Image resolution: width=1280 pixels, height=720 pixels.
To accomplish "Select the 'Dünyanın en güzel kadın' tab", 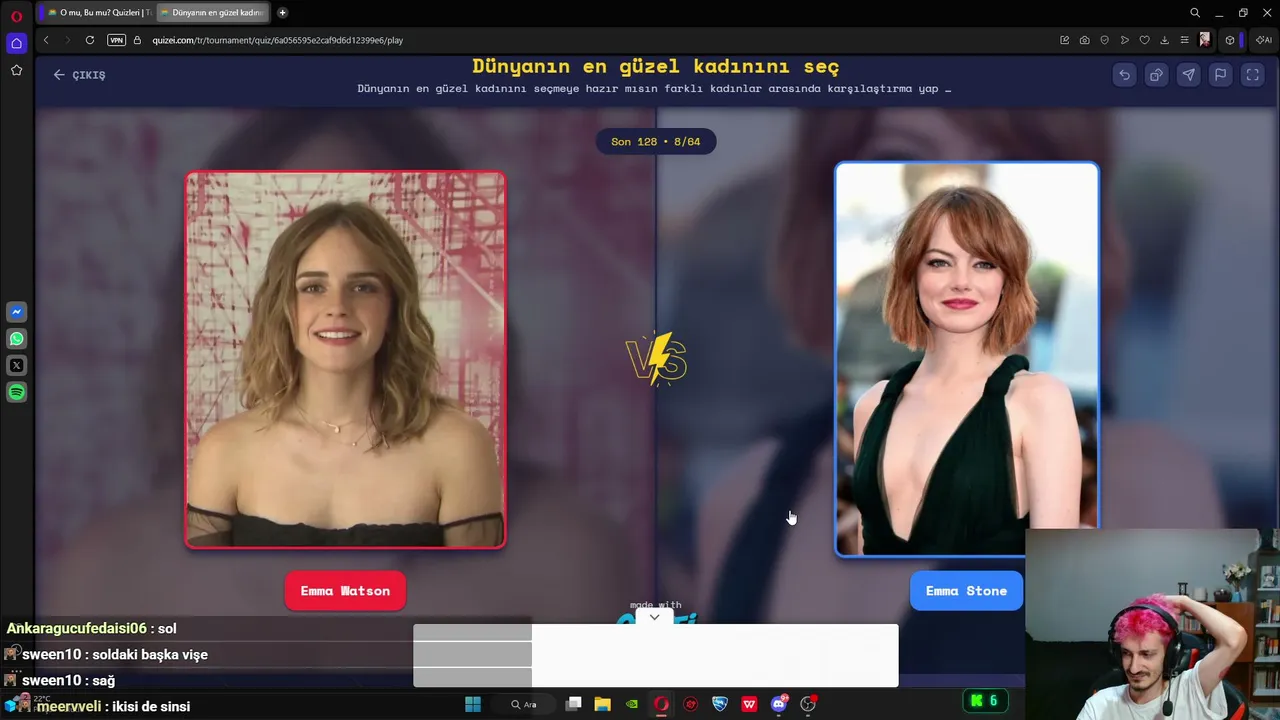I will (212, 13).
